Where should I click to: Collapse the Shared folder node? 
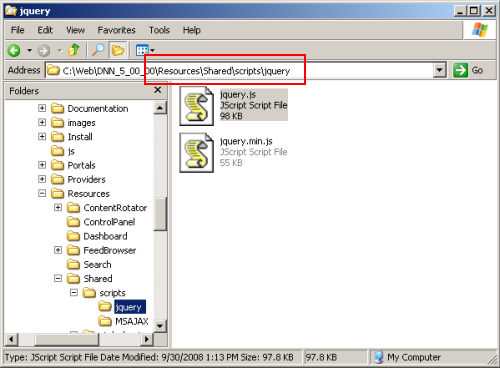point(58,278)
